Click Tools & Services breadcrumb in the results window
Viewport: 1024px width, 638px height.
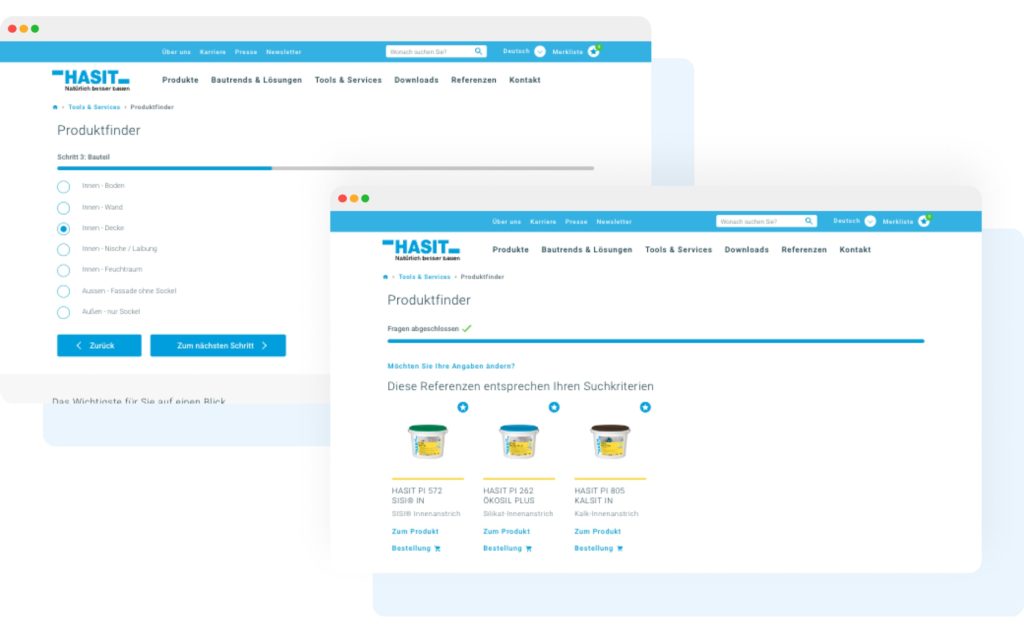point(424,277)
